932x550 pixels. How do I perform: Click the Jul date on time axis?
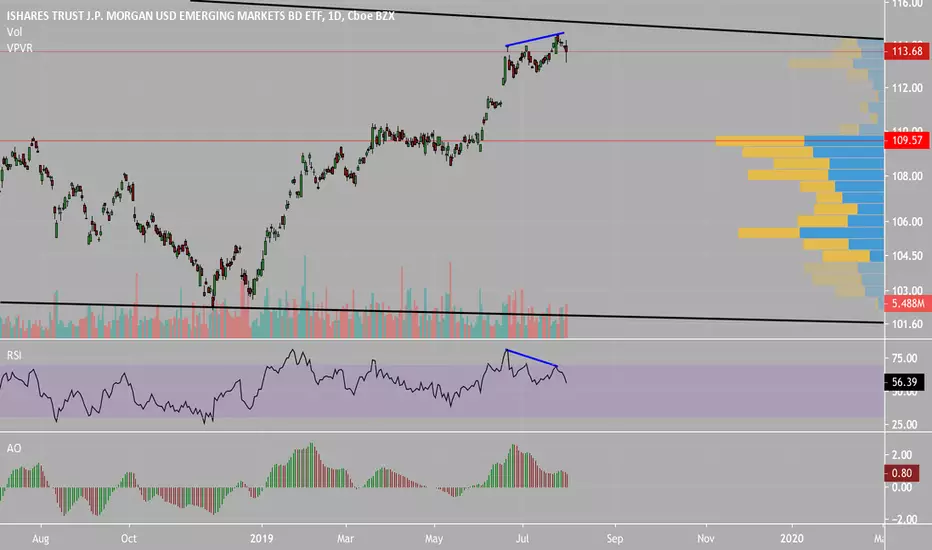522,539
